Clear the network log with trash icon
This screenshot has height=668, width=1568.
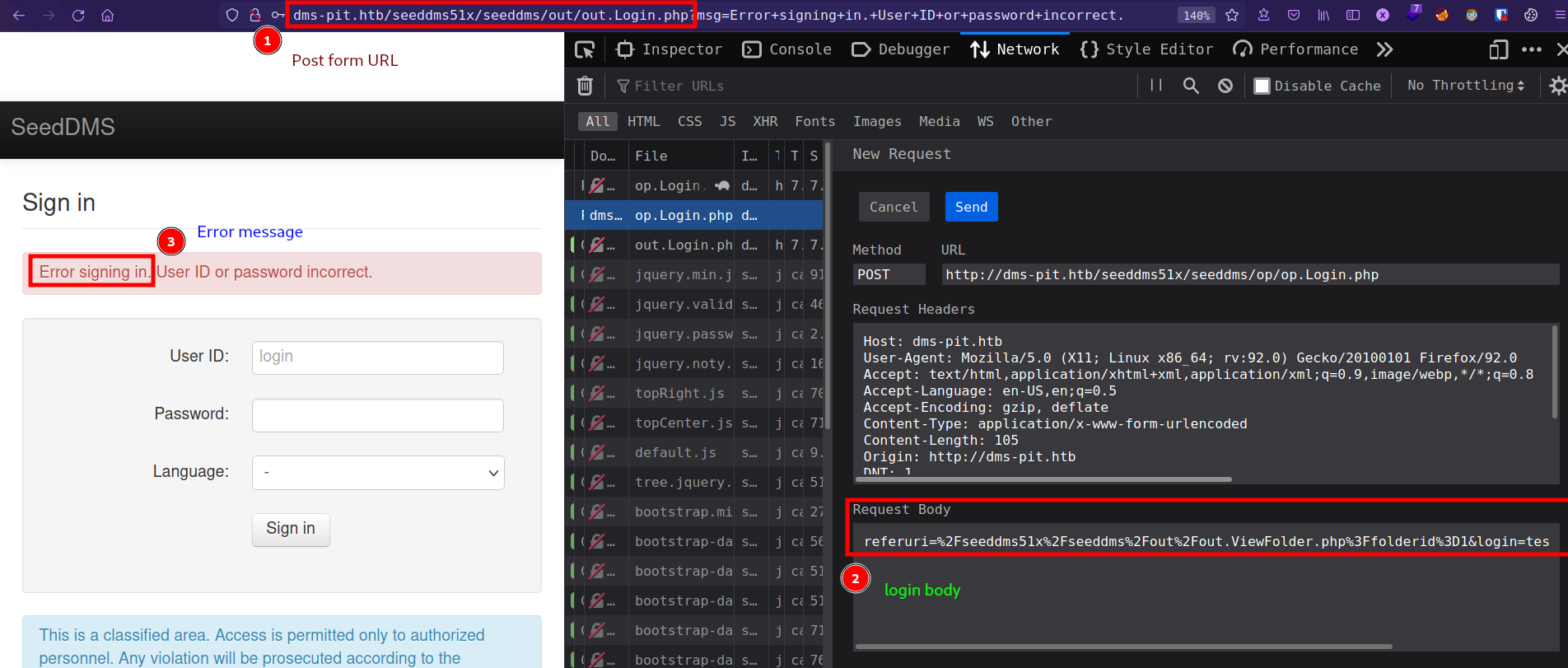tap(585, 86)
